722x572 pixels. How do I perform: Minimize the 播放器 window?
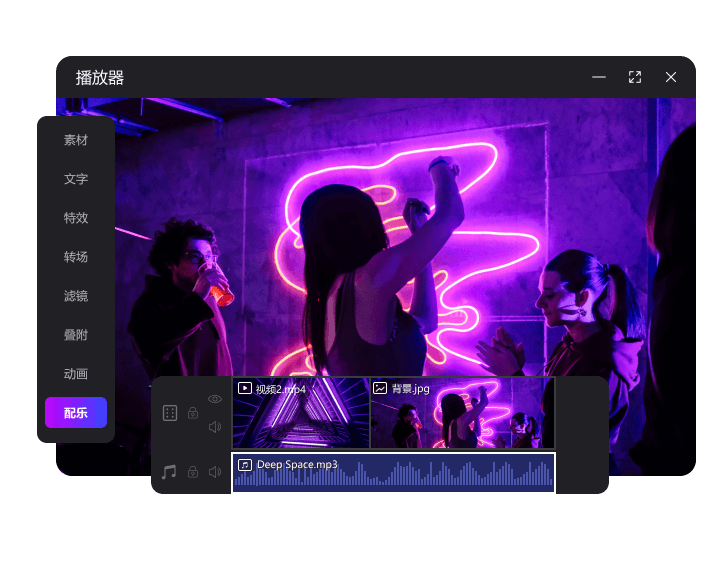coord(599,77)
